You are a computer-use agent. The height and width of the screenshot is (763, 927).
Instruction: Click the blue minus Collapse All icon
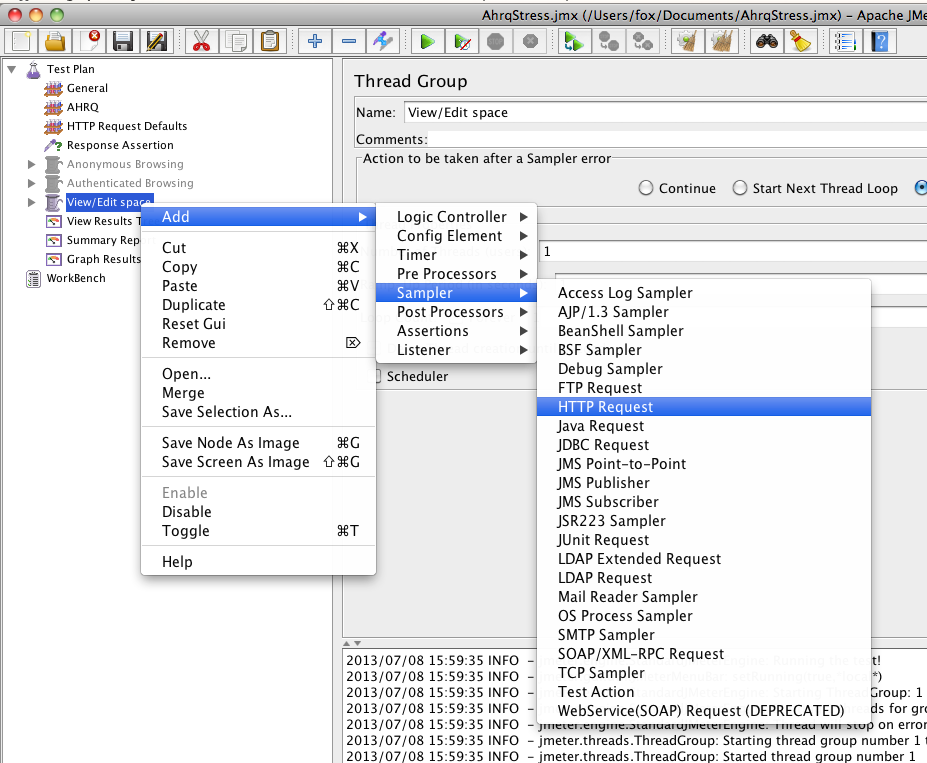coord(349,41)
